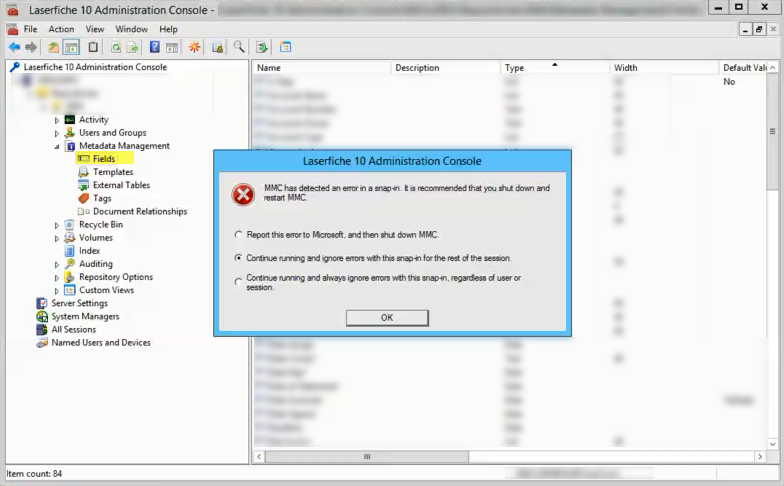Click the Activity monitor icon in tree

click(70, 120)
